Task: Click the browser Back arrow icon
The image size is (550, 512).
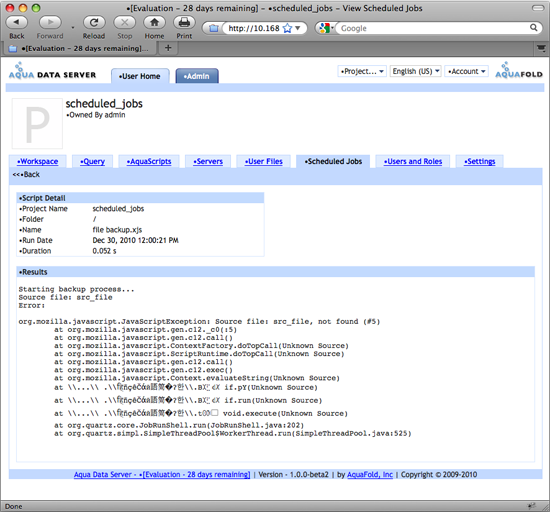Action: click(16, 23)
